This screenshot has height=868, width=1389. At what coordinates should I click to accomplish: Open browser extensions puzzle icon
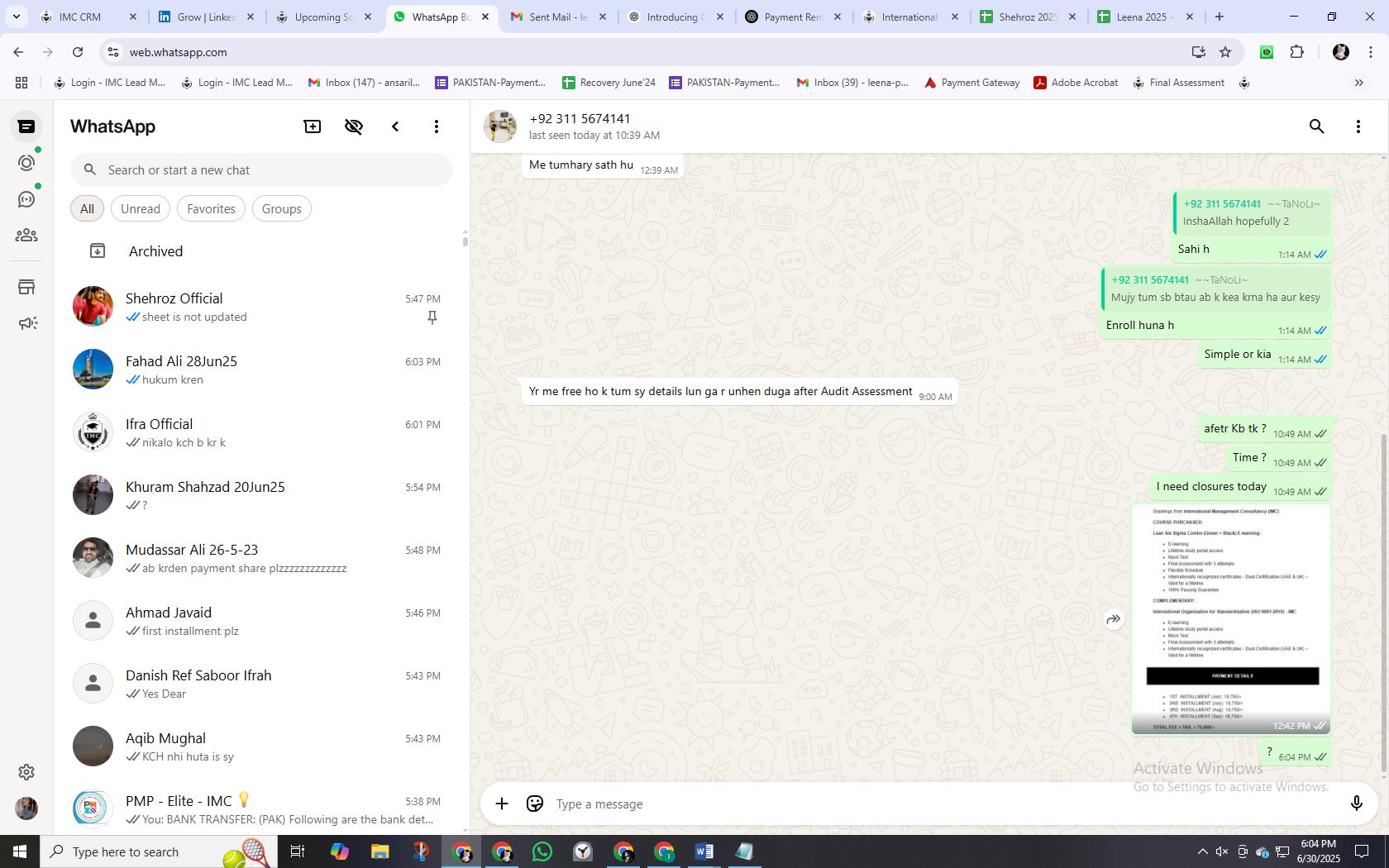1296,52
